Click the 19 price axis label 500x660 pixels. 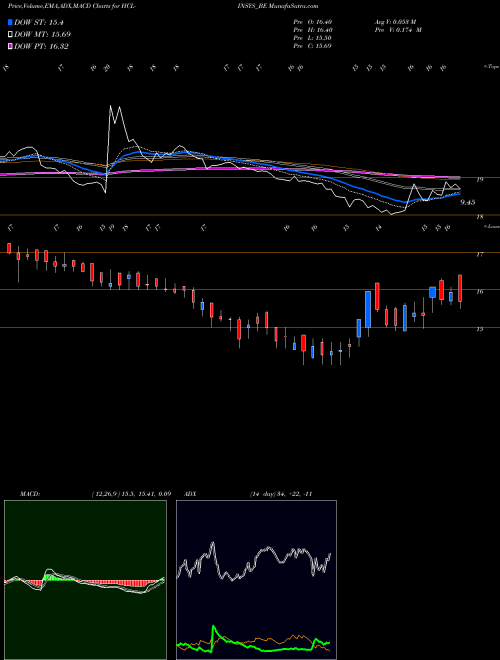click(x=479, y=180)
